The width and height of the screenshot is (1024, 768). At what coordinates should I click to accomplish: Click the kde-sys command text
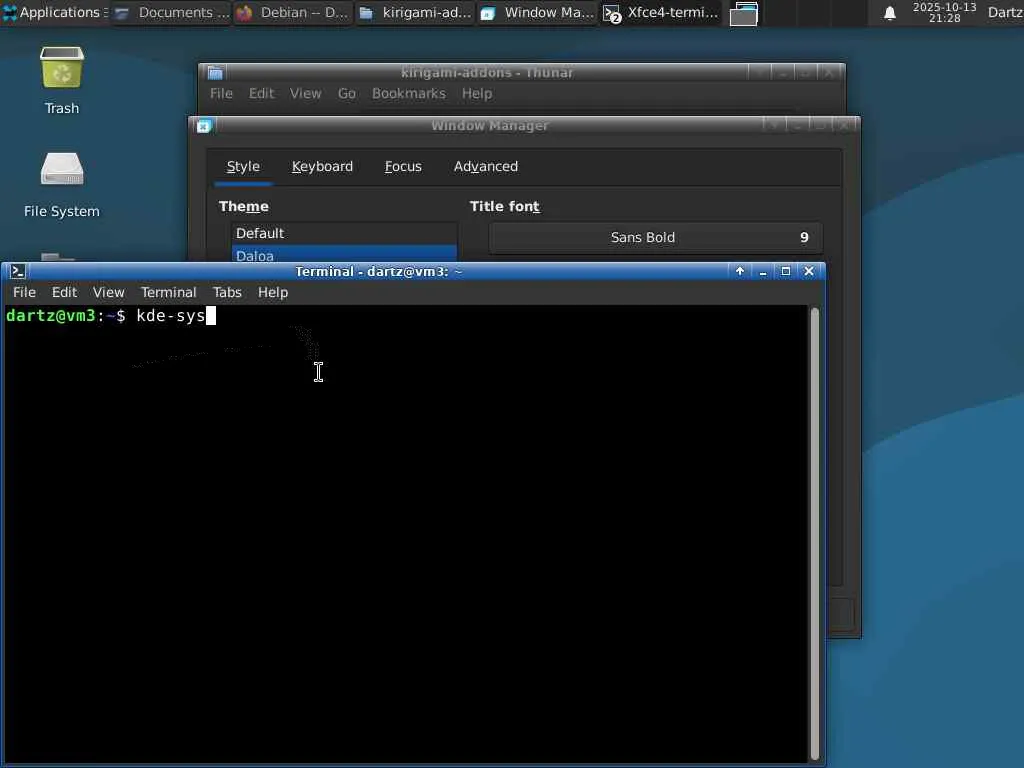click(x=170, y=316)
